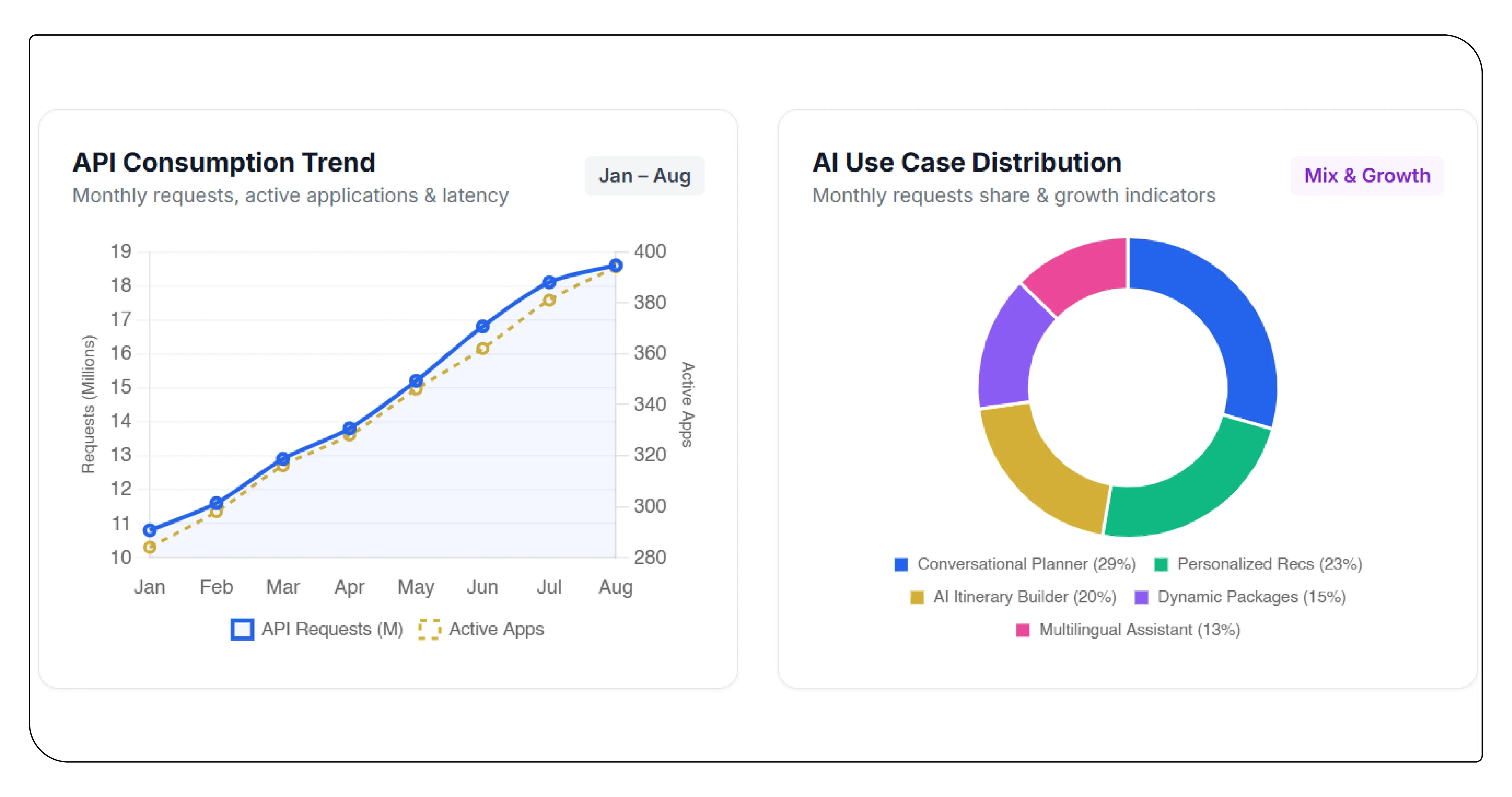This screenshot has height=797, width=1512.
Task: Click the API Consumption Trend title
Action: [x=224, y=163]
